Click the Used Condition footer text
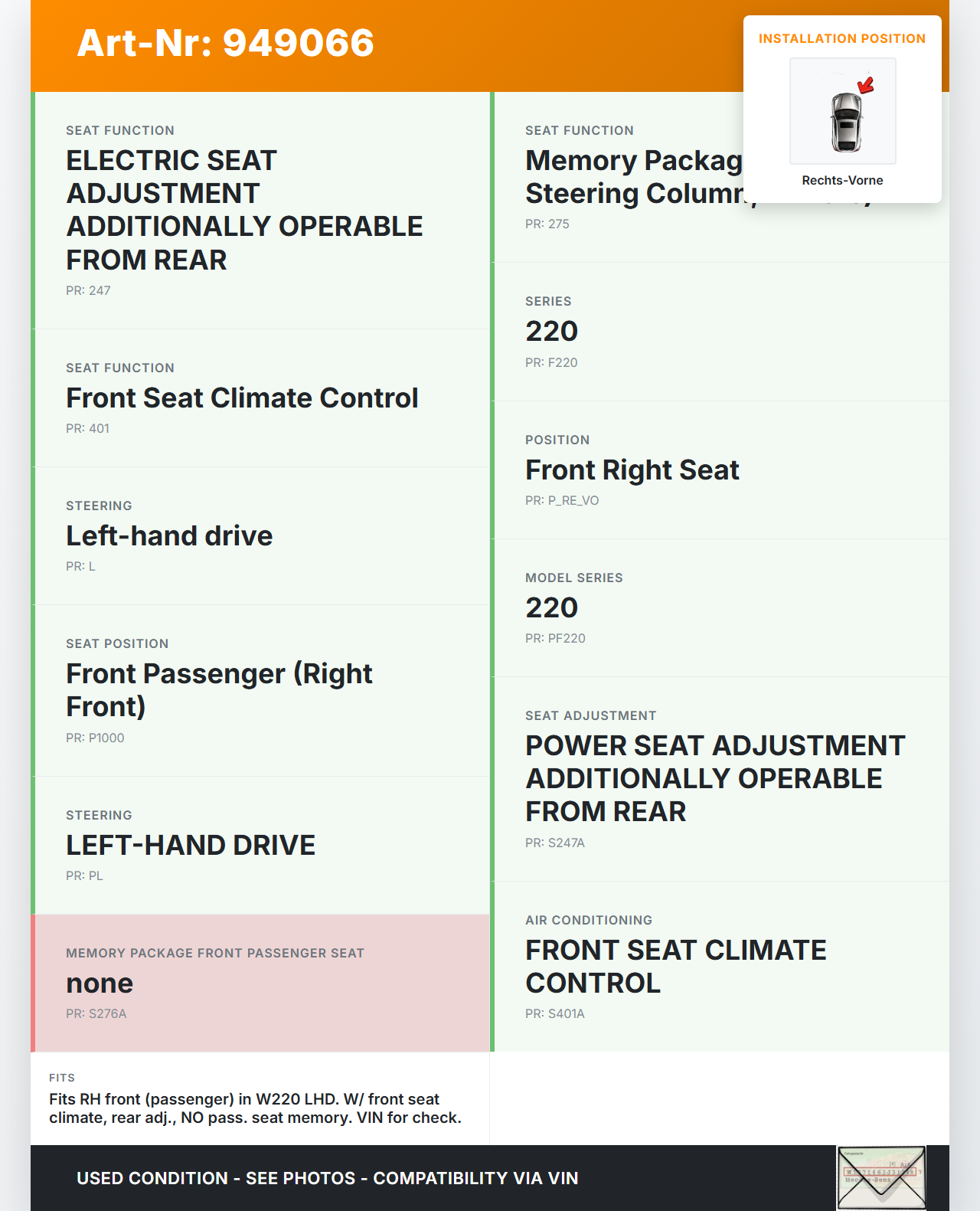Screen dimensions: 980x1211 point(328,1178)
